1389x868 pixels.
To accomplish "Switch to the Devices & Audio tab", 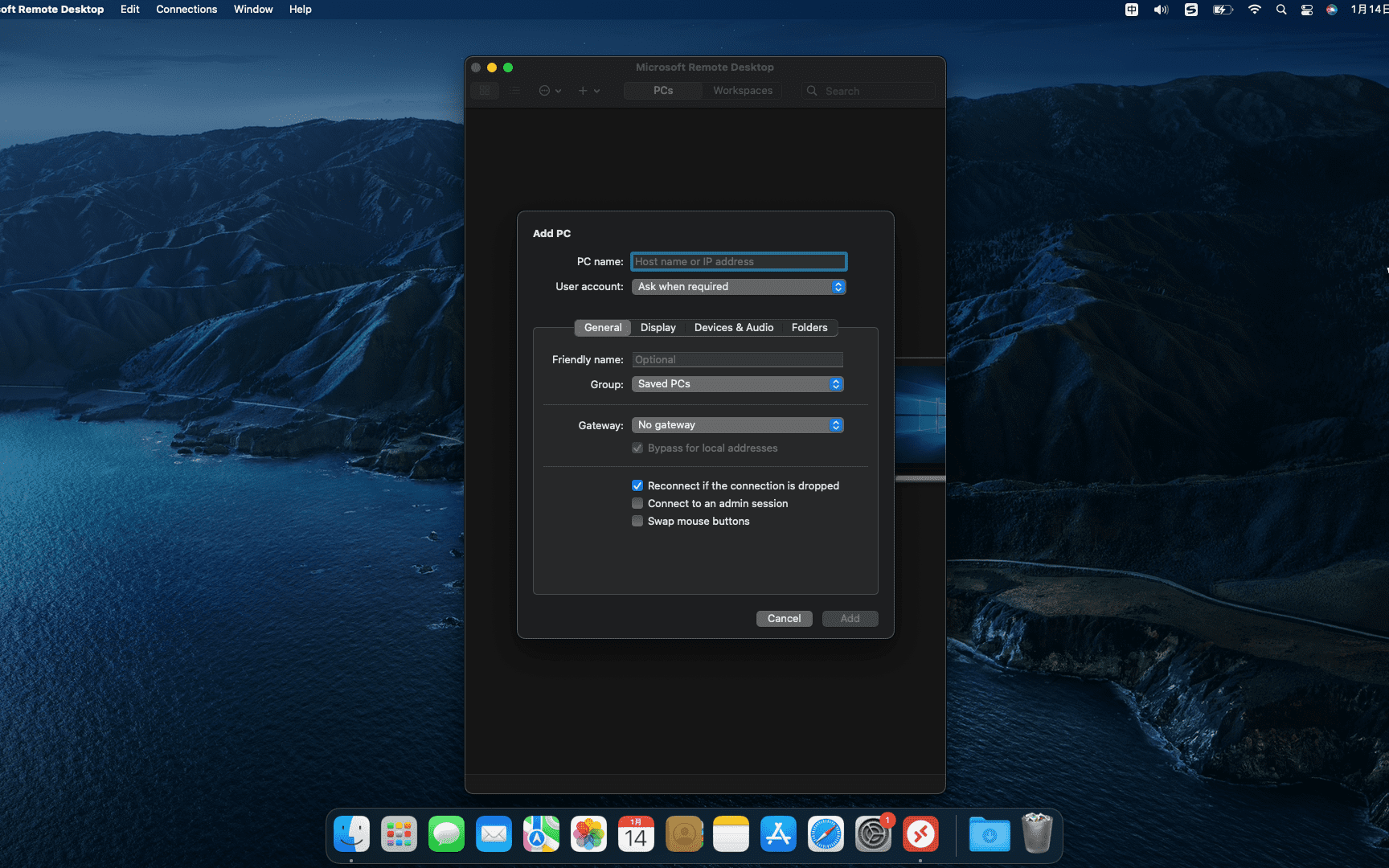I will tap(733, 328).
